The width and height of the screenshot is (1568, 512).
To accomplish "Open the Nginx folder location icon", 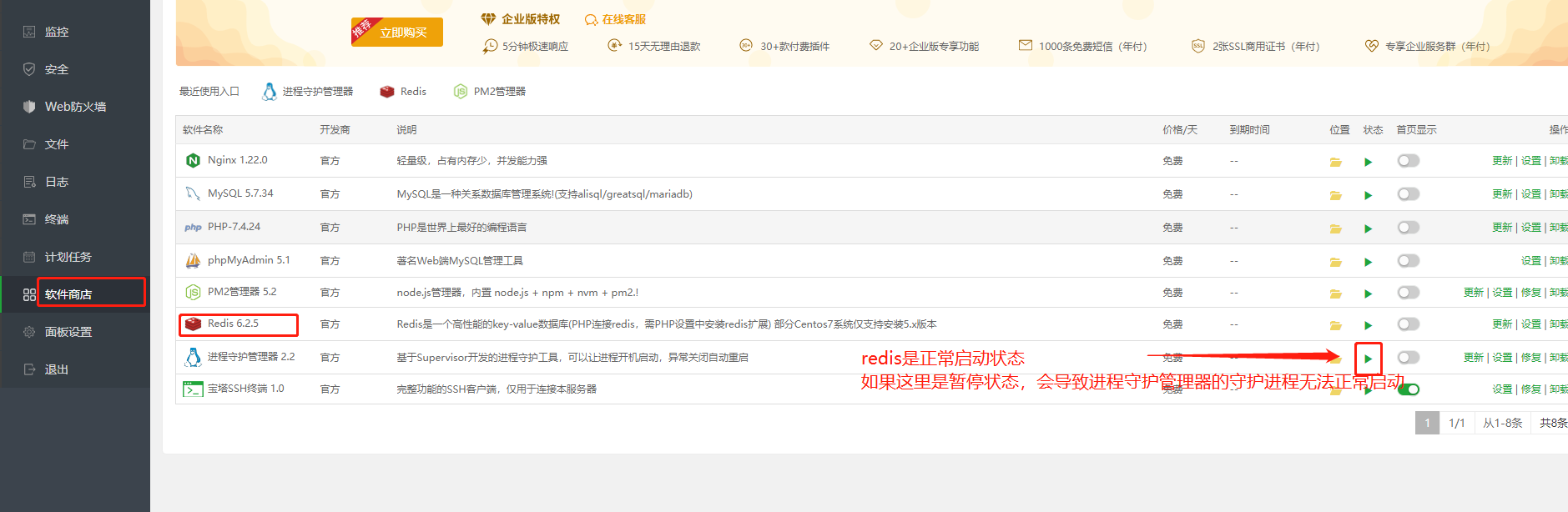I will tap(1335, 162).
